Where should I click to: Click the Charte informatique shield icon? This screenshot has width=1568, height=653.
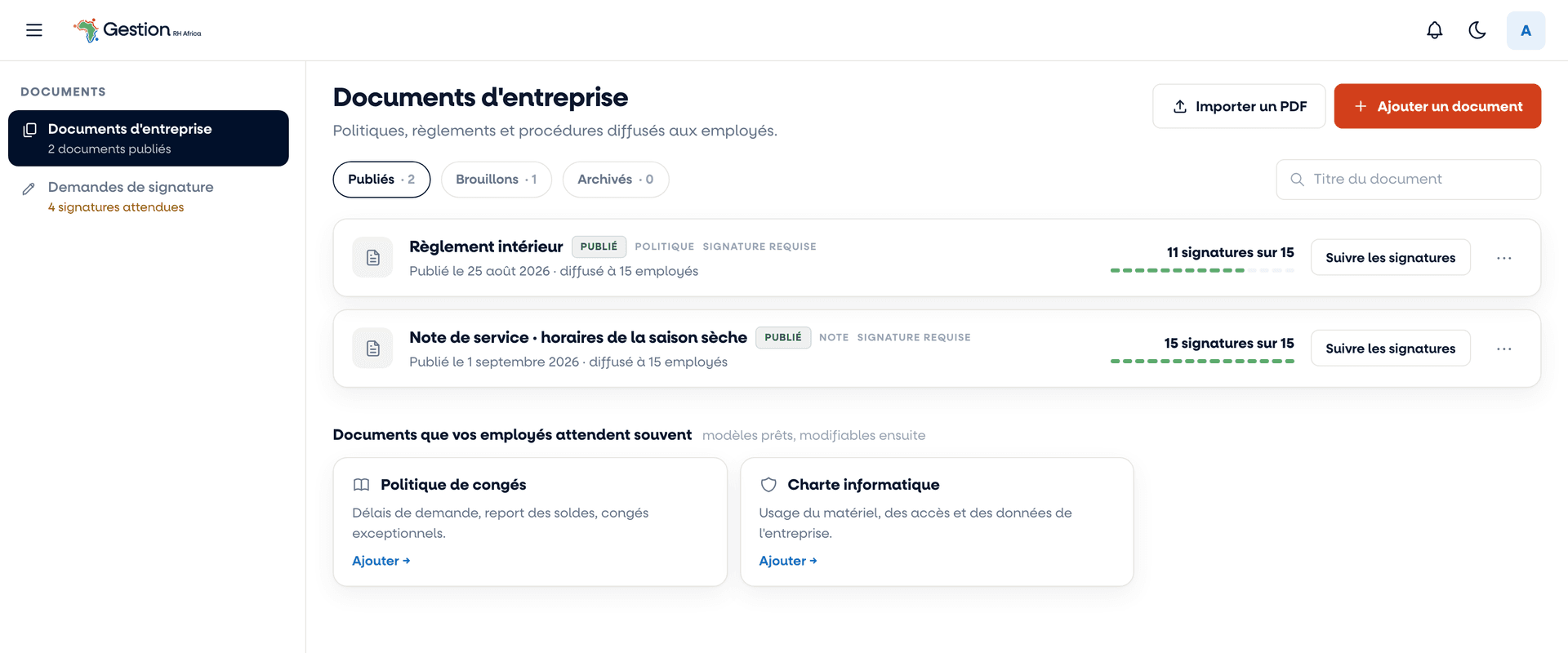[768, 485]
